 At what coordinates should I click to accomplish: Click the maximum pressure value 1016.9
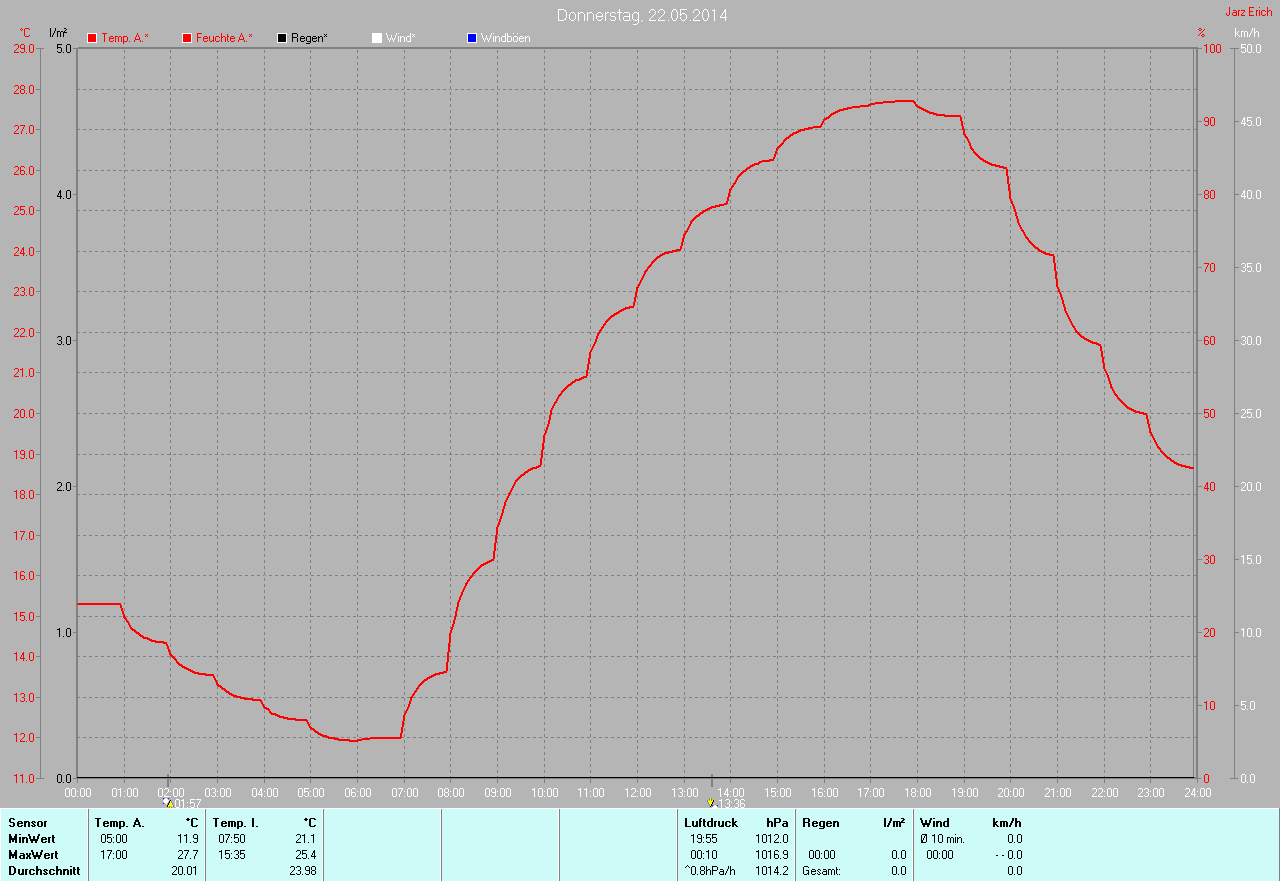pyautogui.click(x=772, y=855)
